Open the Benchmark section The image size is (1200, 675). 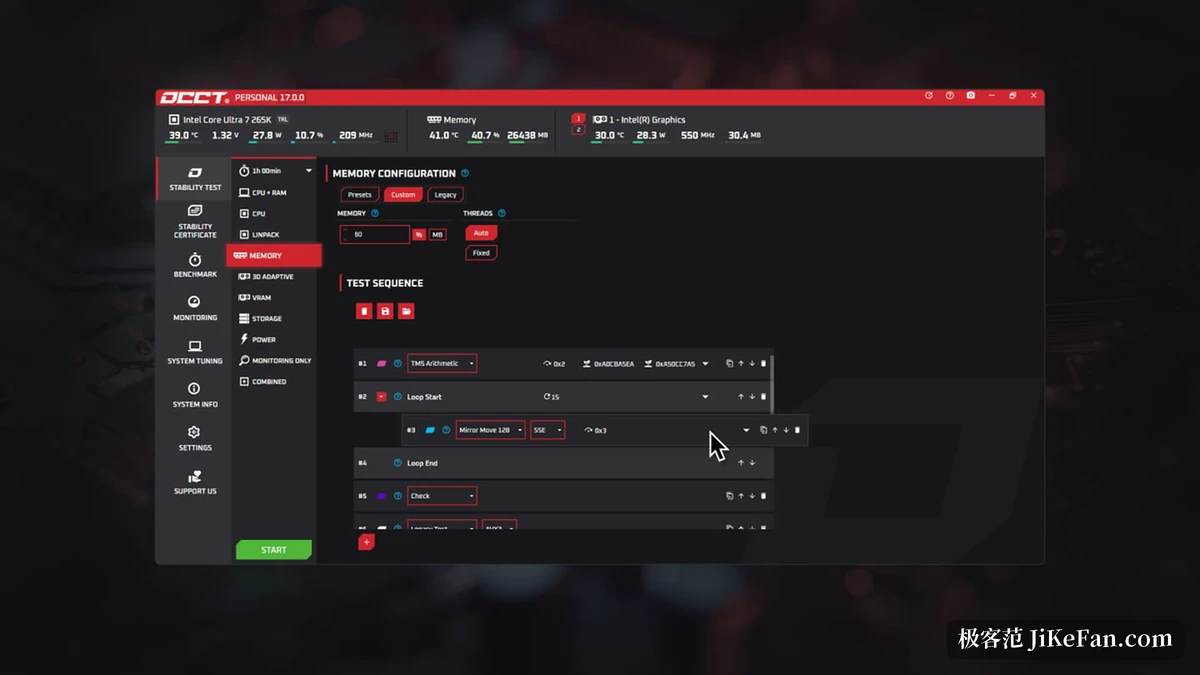tap(195, 265)
